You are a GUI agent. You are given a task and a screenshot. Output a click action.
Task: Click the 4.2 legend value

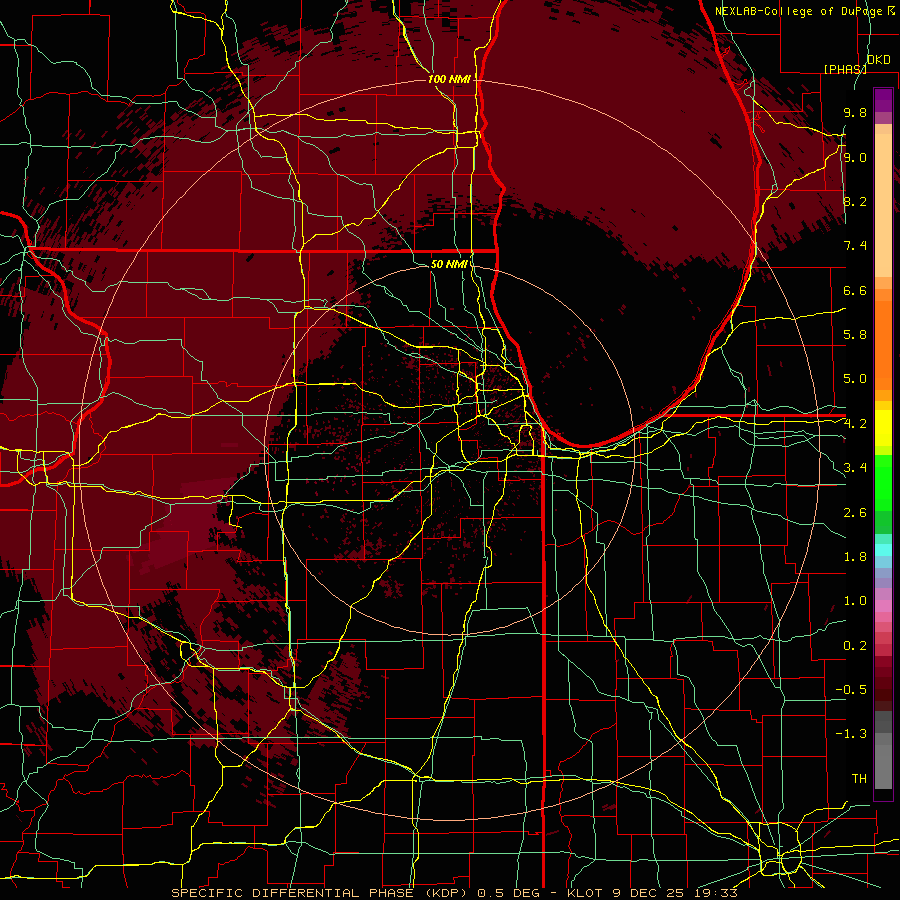tap(855, 424)
